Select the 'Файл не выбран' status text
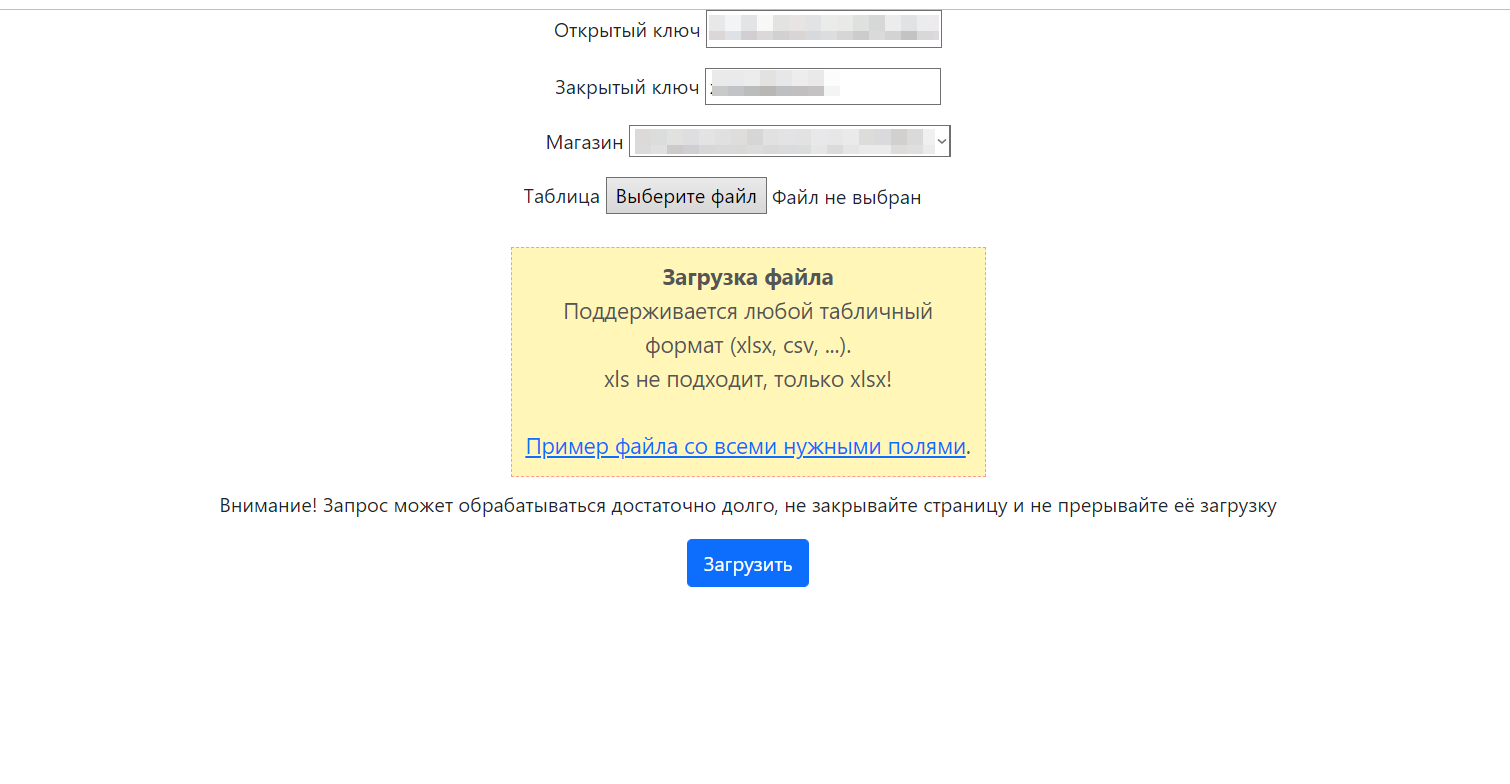Screen dimensions: 1510x784 [x=847, y=197]
